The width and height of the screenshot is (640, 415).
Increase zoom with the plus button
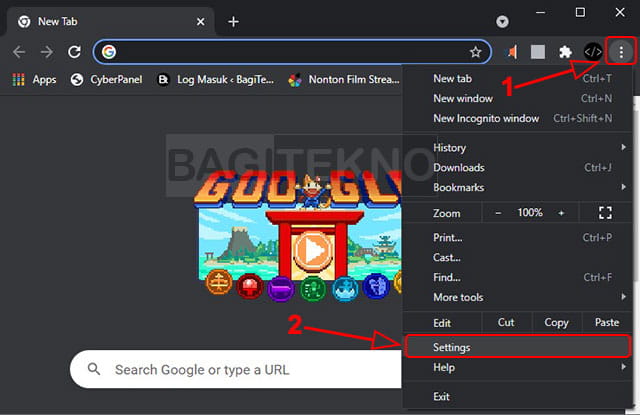561,213
